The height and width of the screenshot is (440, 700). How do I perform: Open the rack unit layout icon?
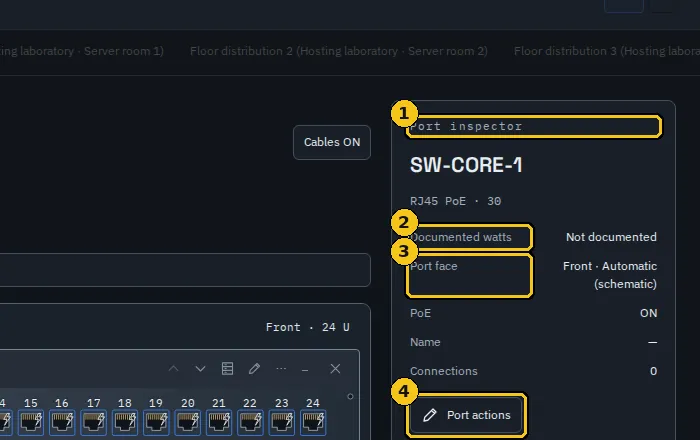[x=227, y=369]
